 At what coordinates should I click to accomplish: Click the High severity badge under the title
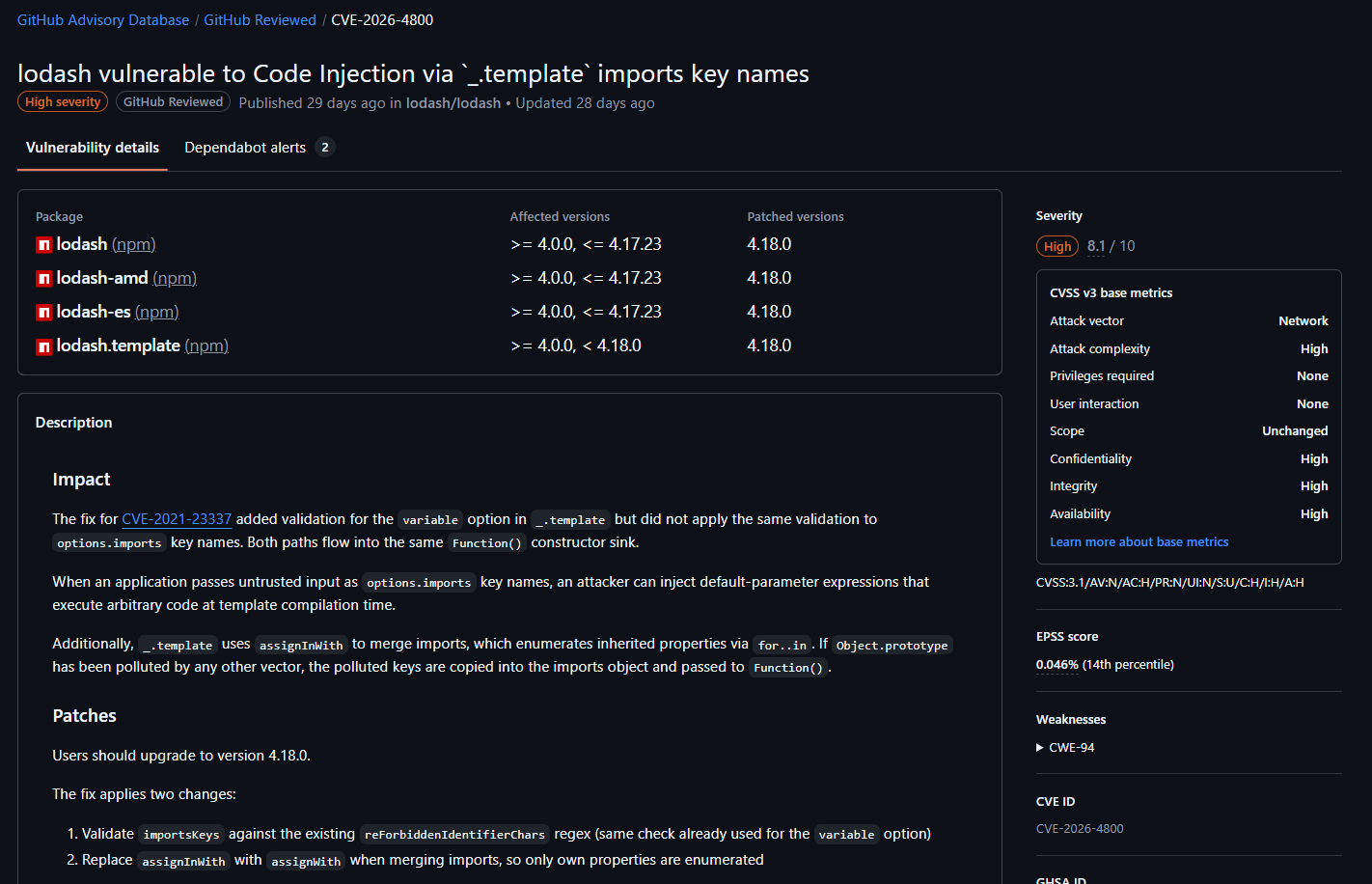[63, 102]
